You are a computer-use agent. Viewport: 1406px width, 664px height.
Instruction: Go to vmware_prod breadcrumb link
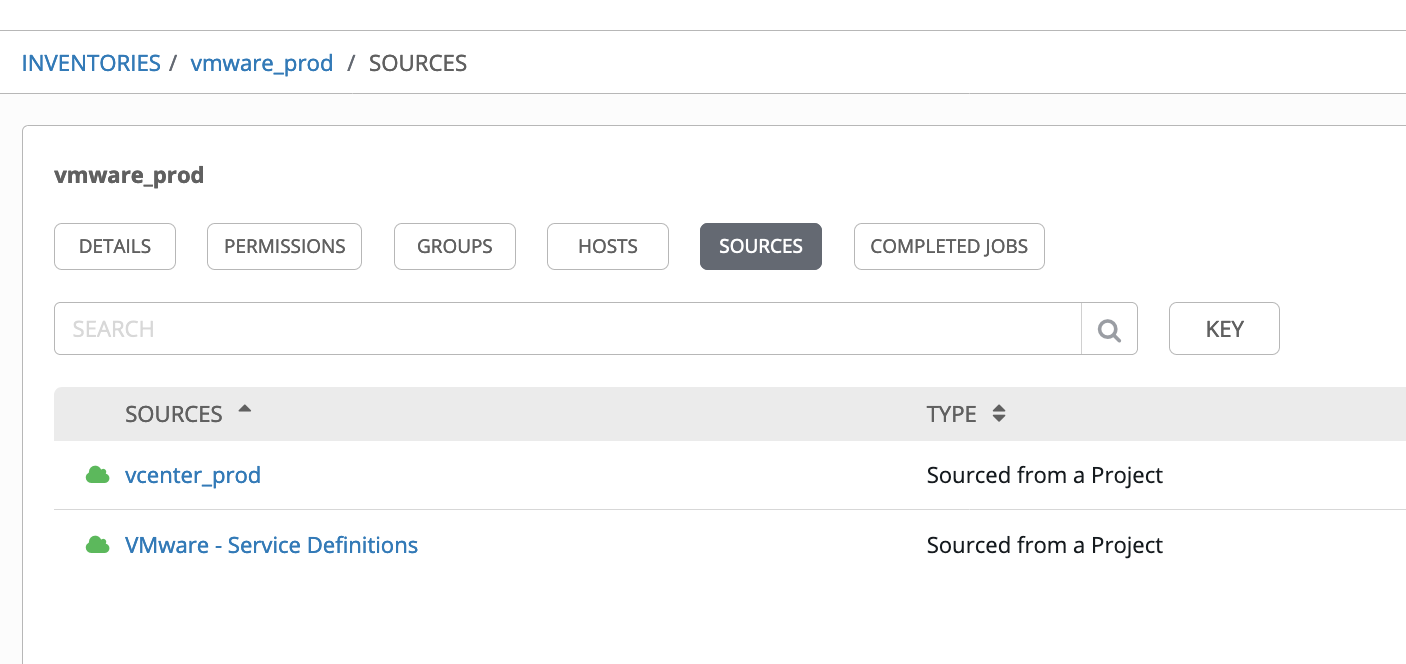262,63
